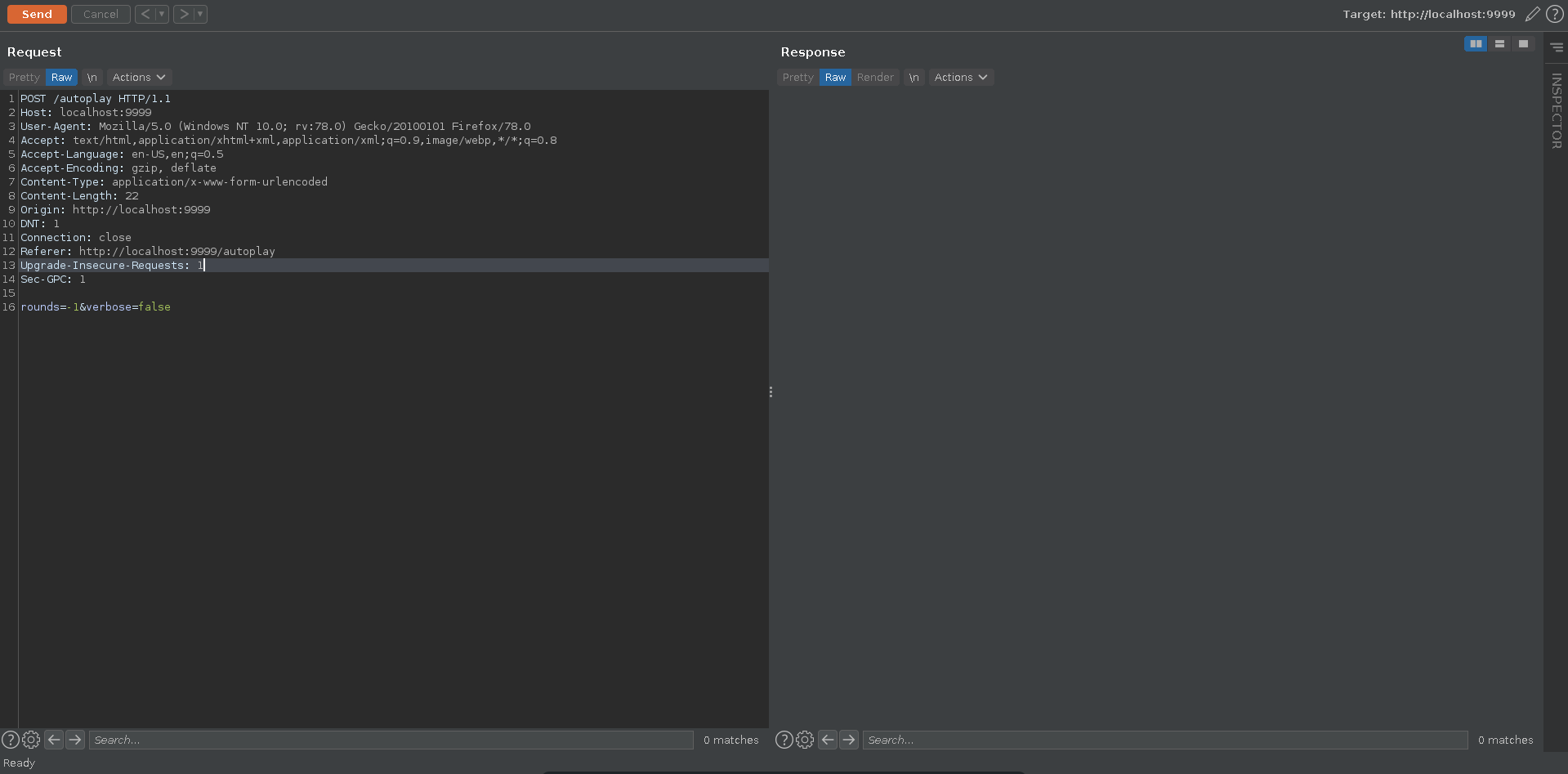Select top-bottom split layout icon
The width and height of the screenshot is (1568, 774).
(1499, 44)
